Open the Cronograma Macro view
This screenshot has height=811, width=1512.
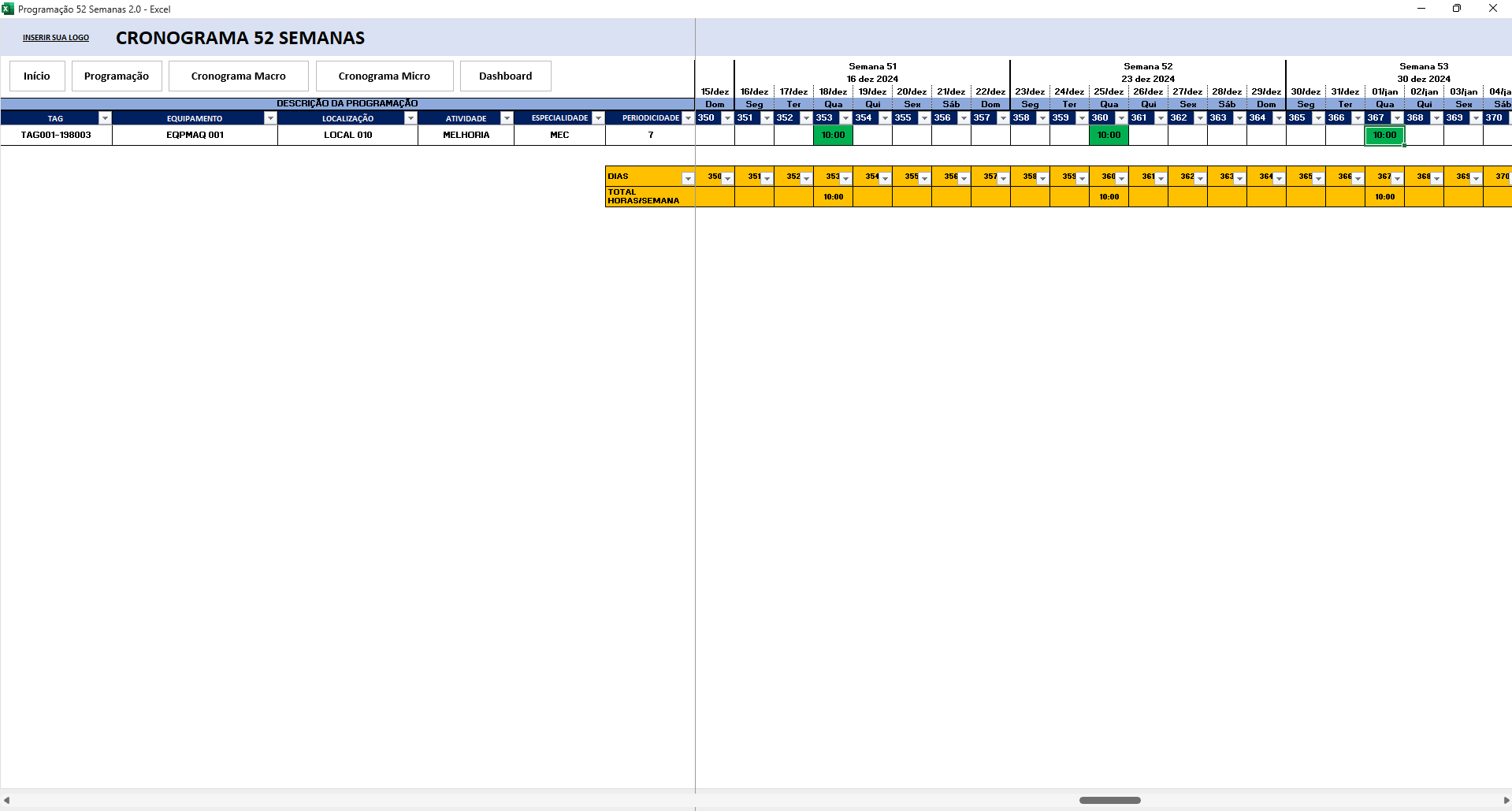(238, 76)
